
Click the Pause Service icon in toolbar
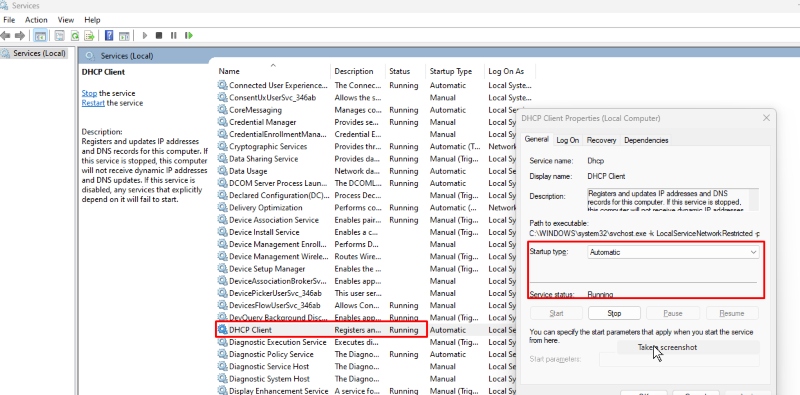click(173, 36)
